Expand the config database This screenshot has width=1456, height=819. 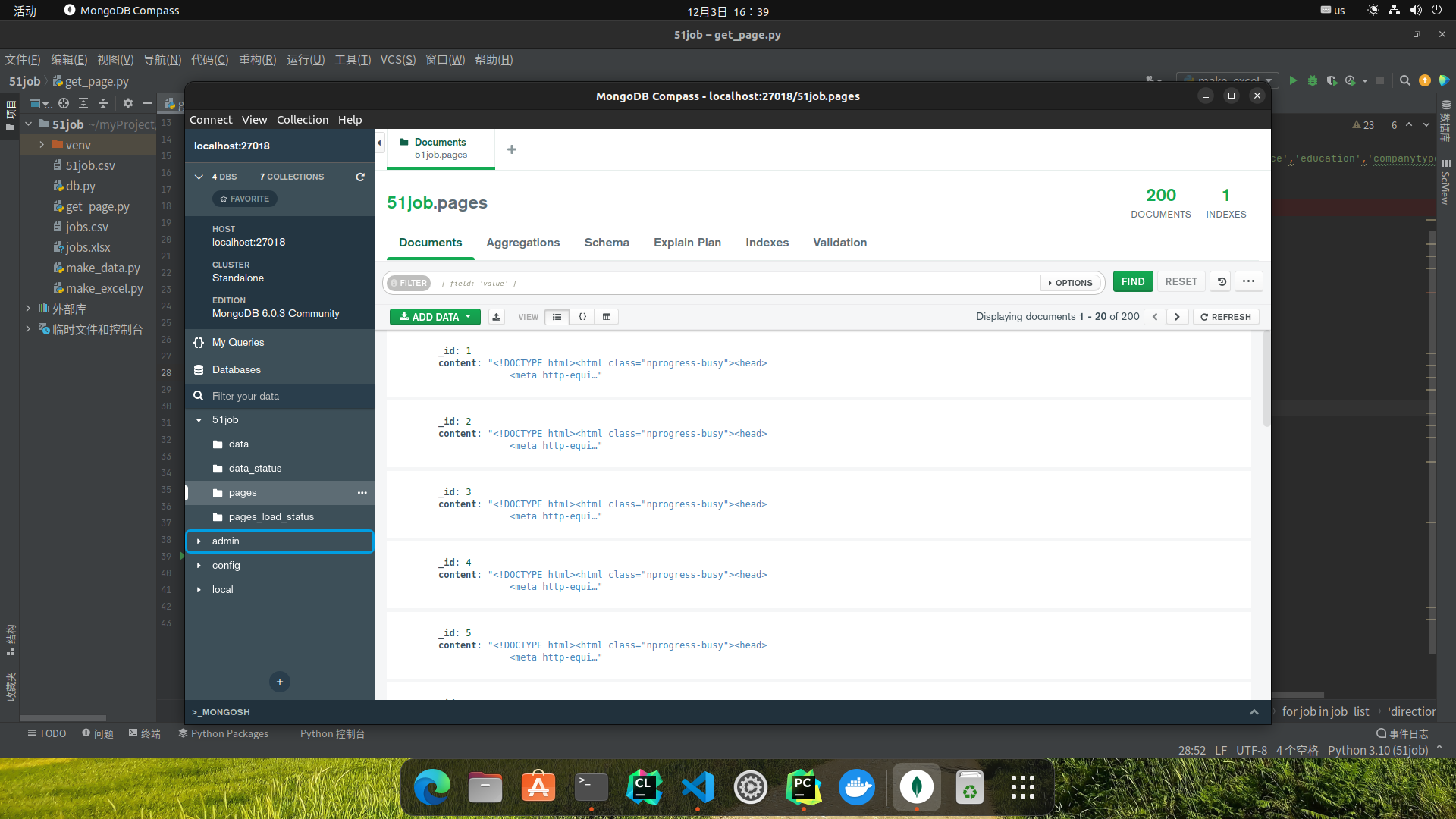point(199,566)
